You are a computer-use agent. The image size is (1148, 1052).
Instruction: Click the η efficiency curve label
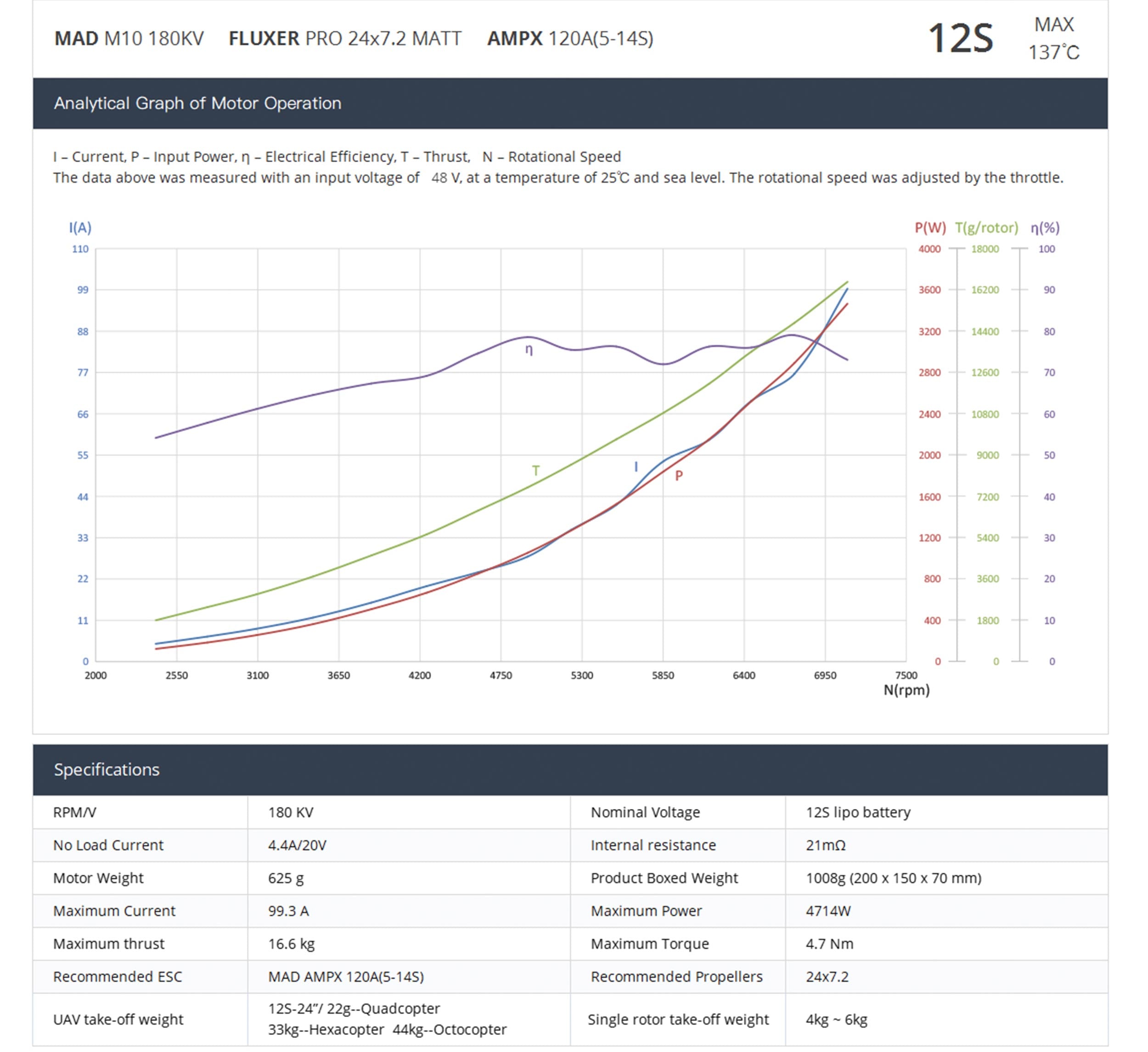coord(529,350)
